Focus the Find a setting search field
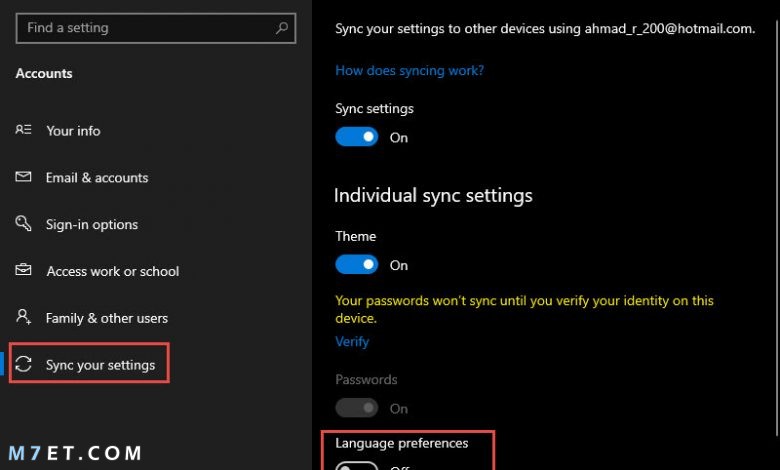780x470 pixels. point(156,28)
